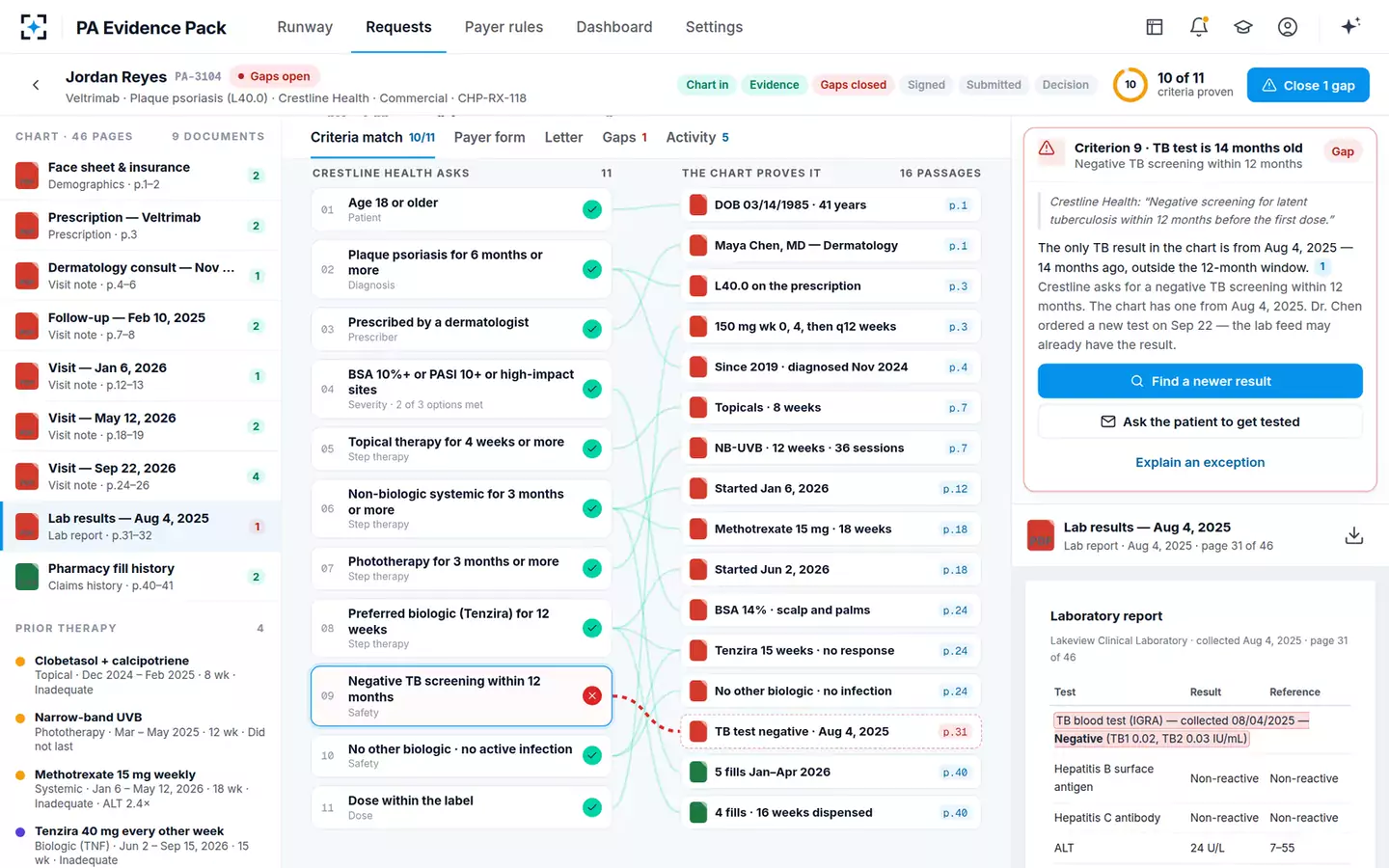Open the Dermatology consult — Nov document
Image resolution: width=1389 pixels, height=868 pixels.
[x=140, y=276]
